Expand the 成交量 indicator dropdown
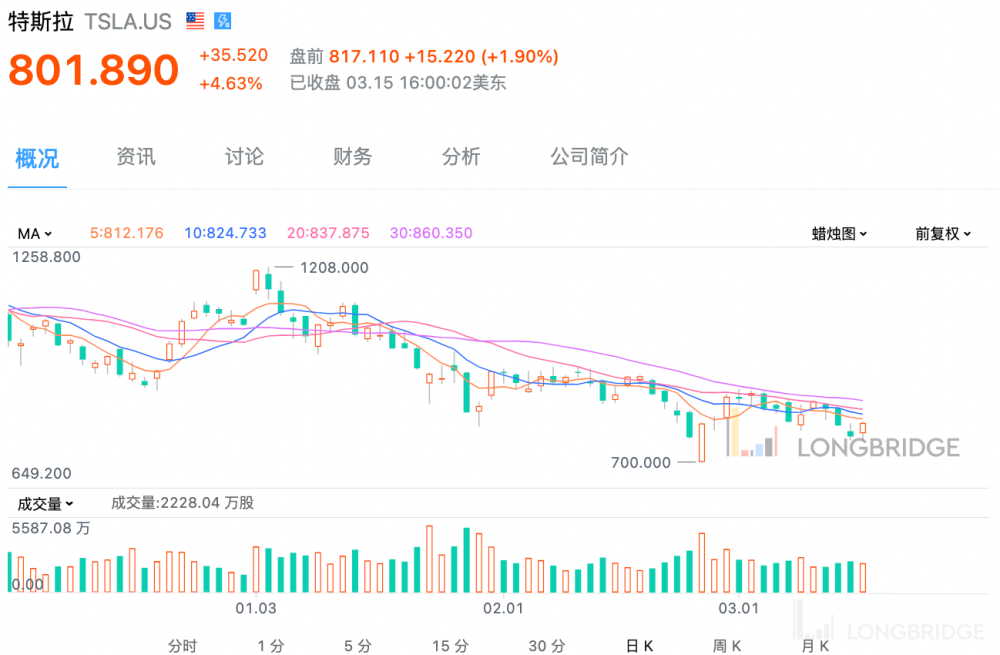This screenshot has width=1000, height=655. coord(45,504)
